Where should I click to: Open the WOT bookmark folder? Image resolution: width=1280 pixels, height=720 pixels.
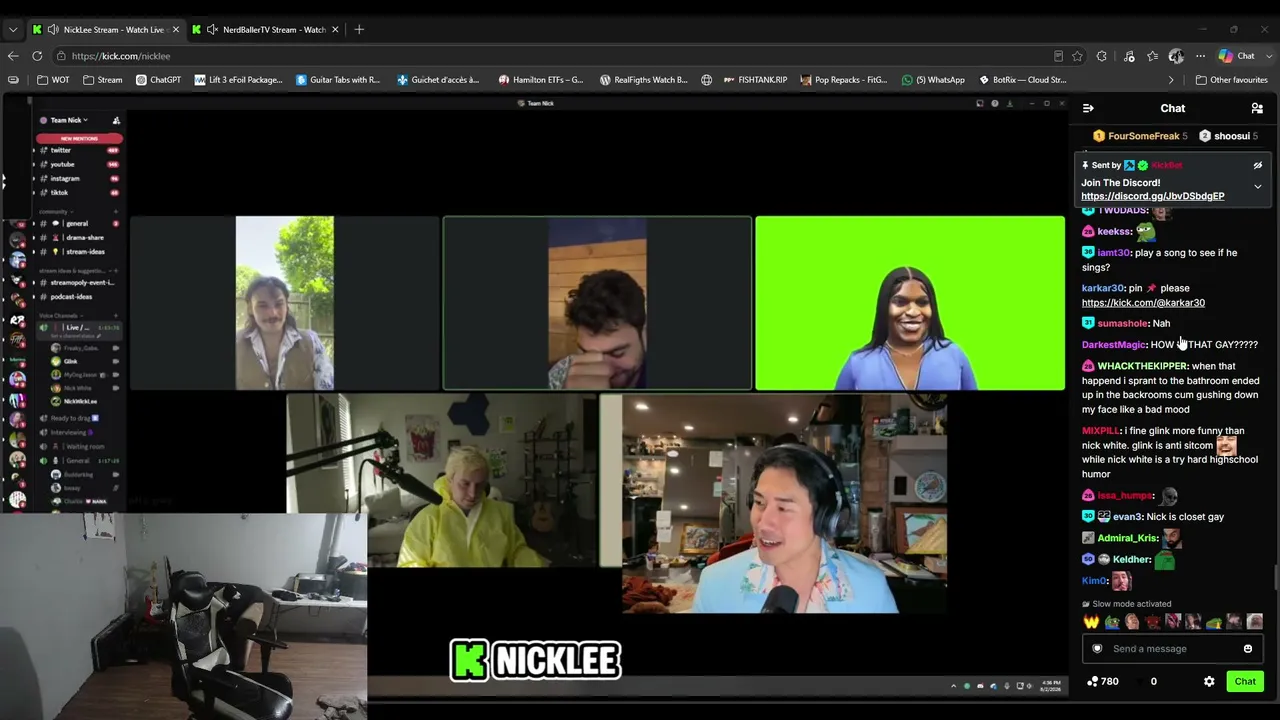click(x=54, y=80)
